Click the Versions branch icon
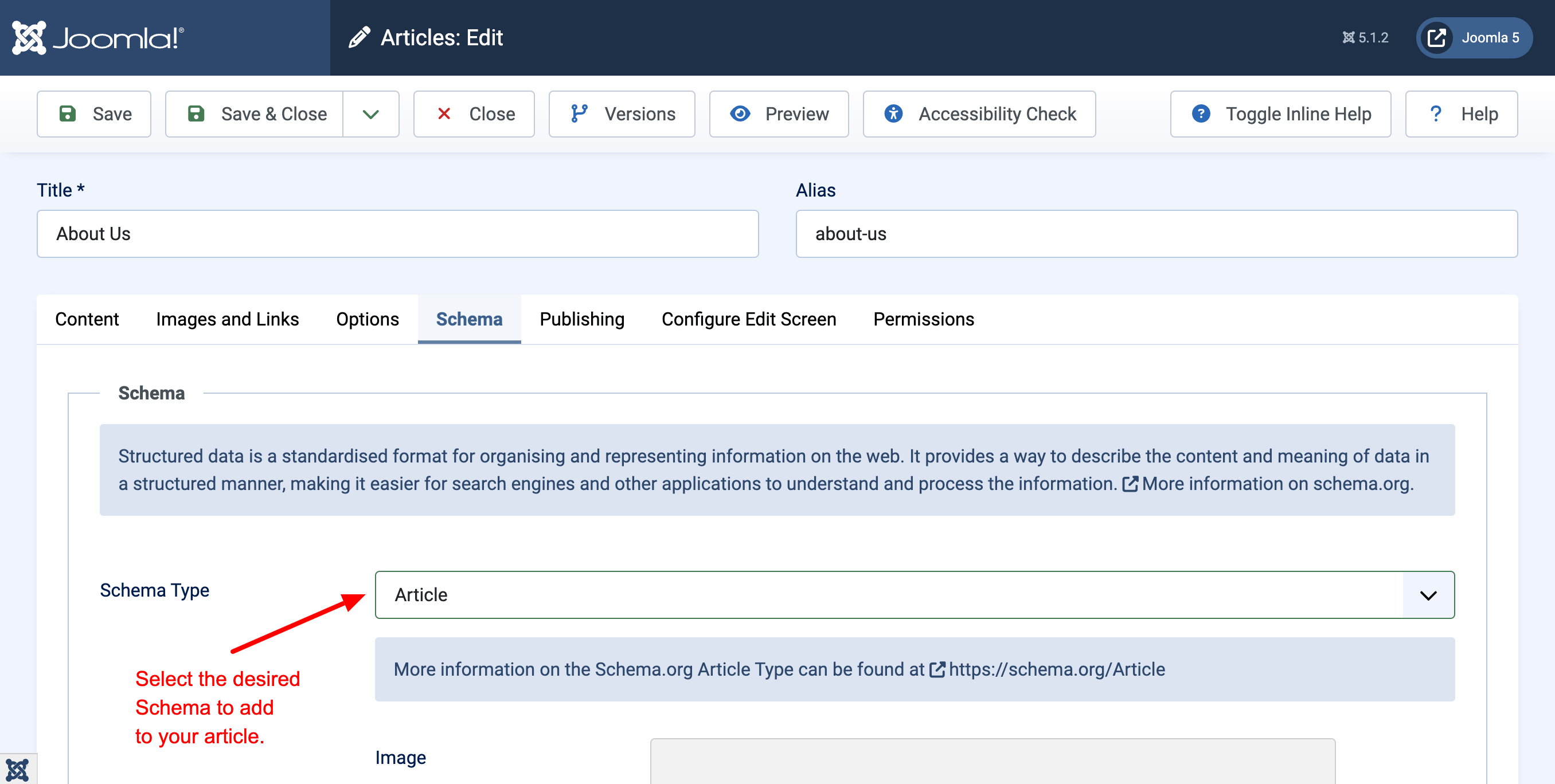1555x784 pixels. coord(579,113)
